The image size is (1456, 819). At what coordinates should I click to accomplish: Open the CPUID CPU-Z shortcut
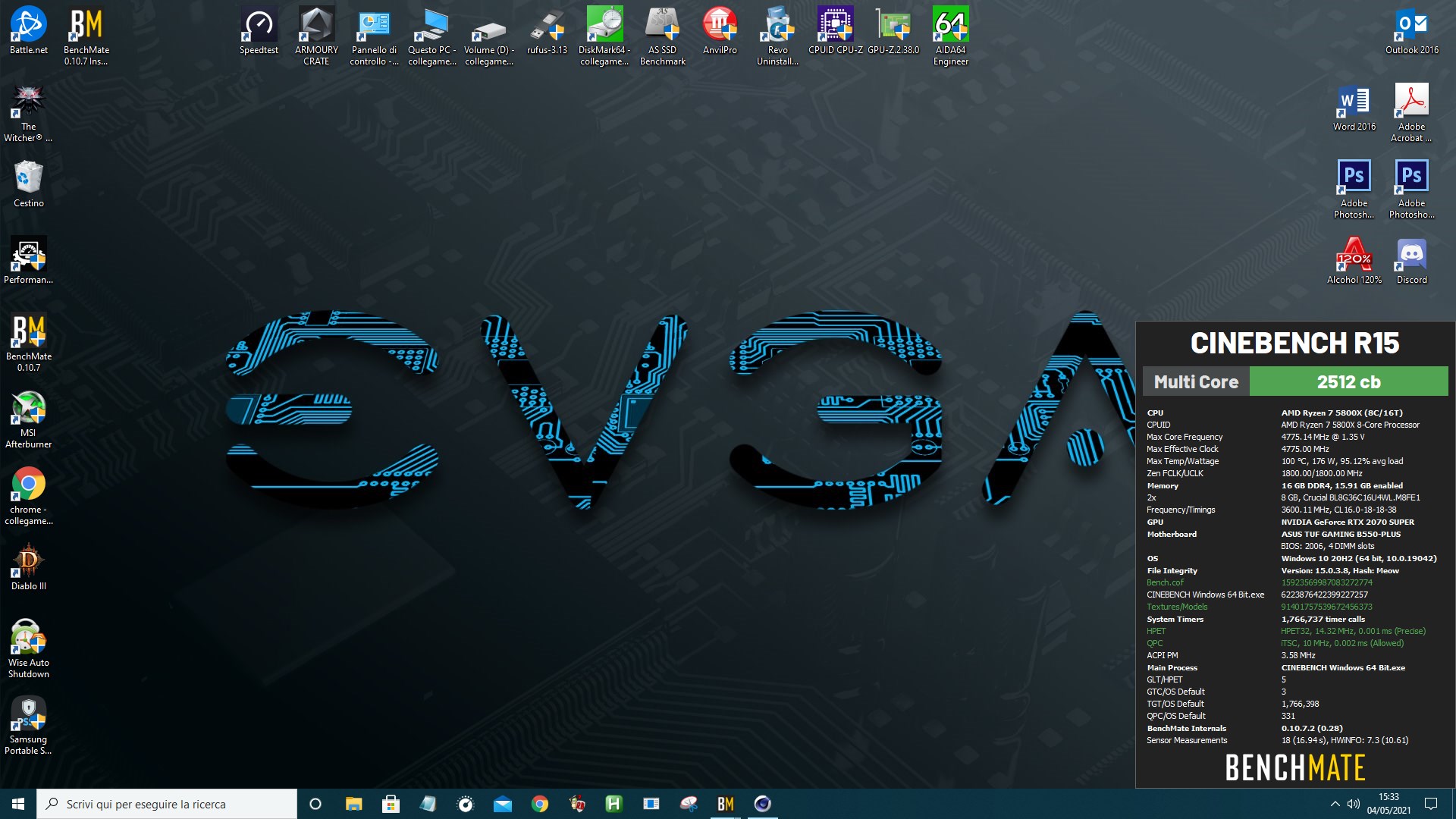coord(836,30)
